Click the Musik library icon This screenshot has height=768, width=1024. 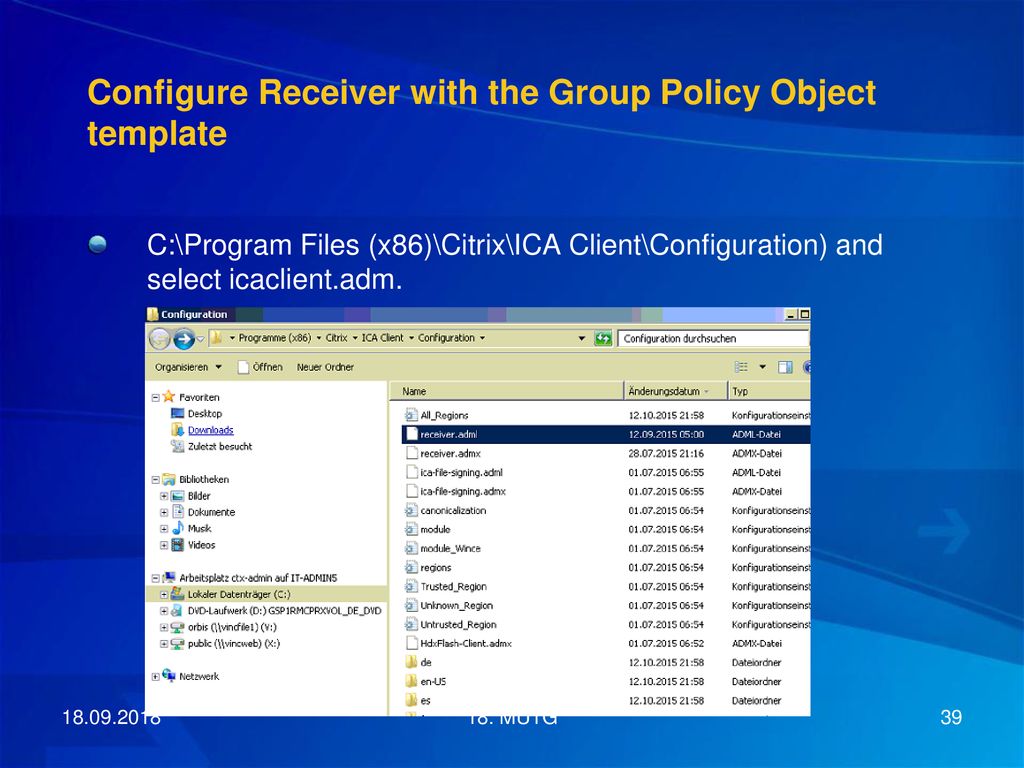[x=178, y=528]
